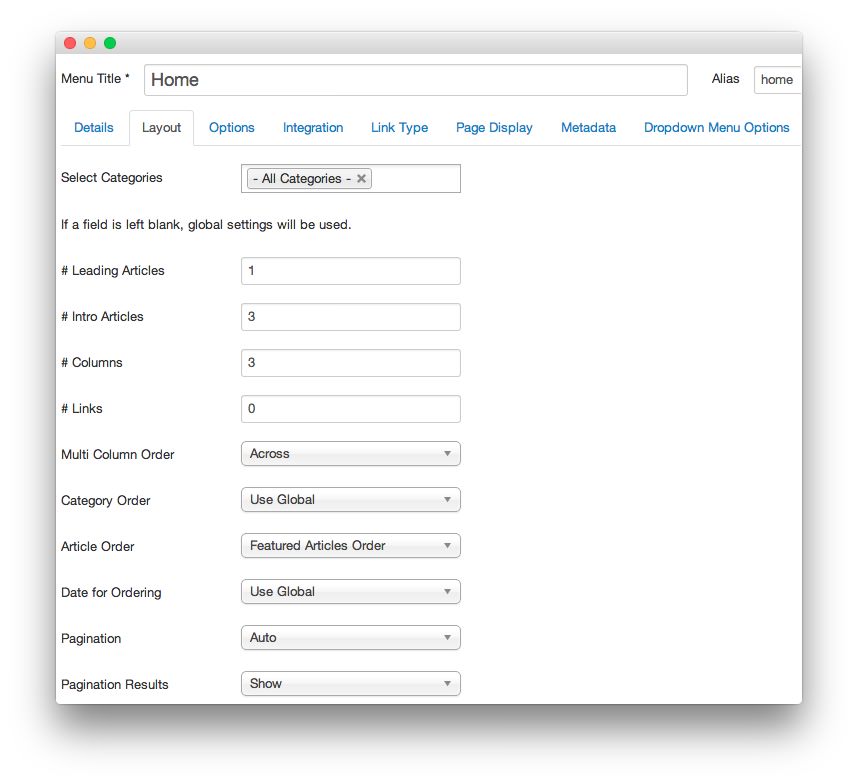Open the Date for Ordering dropdown
The height and width of the screenshot is (784, 858).
pos(351,591)
